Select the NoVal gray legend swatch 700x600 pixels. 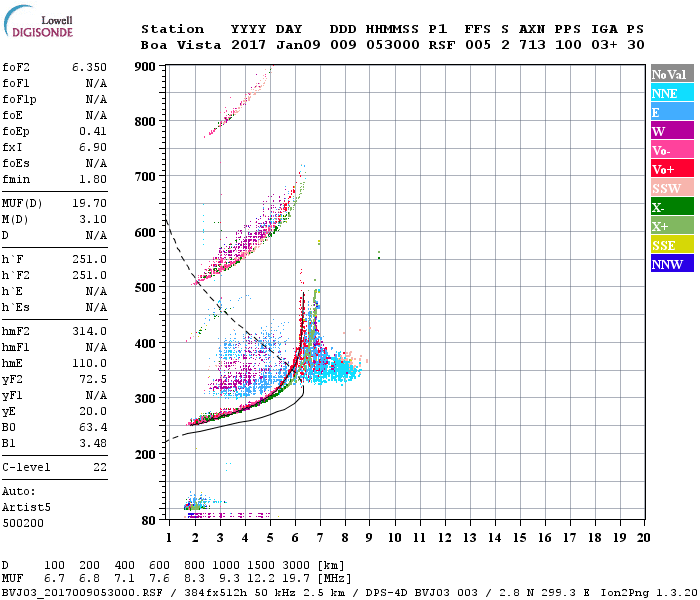point(672,74)
